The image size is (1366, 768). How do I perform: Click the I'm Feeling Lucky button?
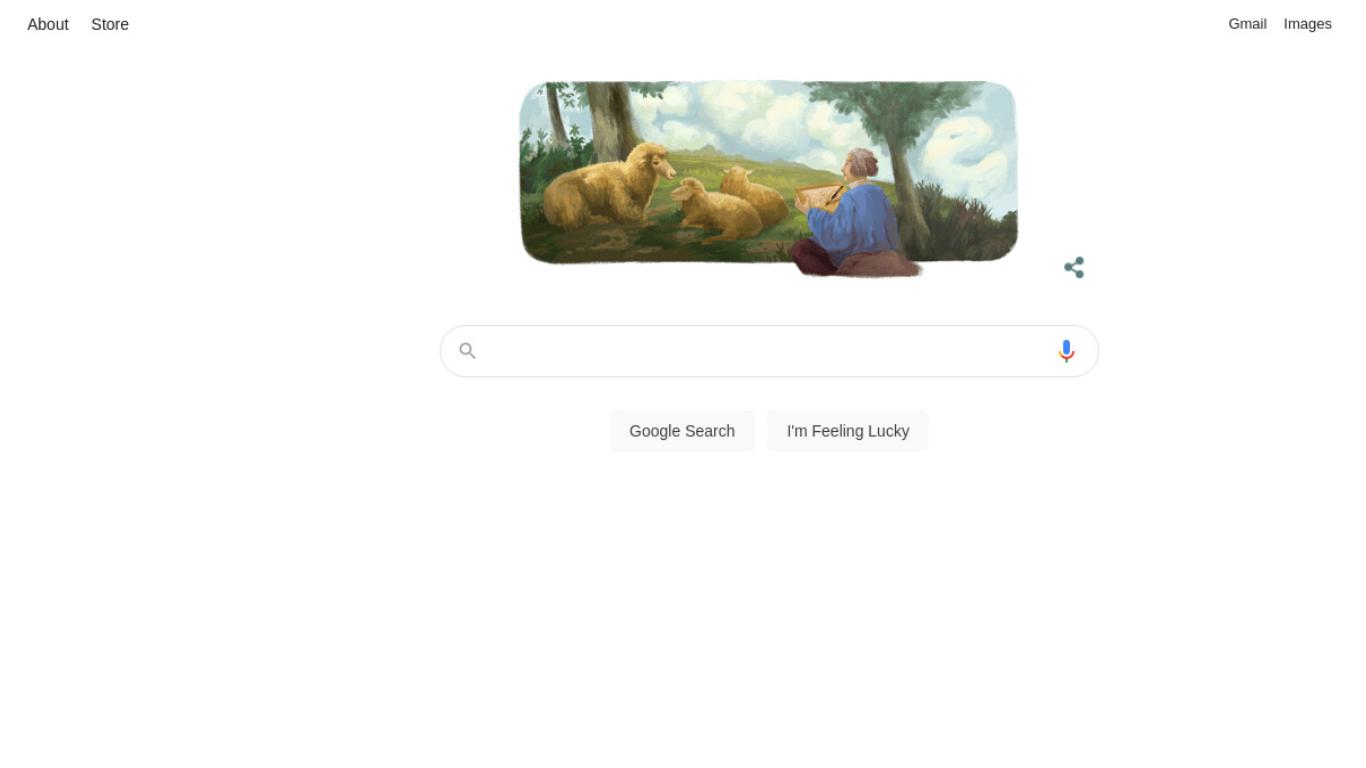848,431
